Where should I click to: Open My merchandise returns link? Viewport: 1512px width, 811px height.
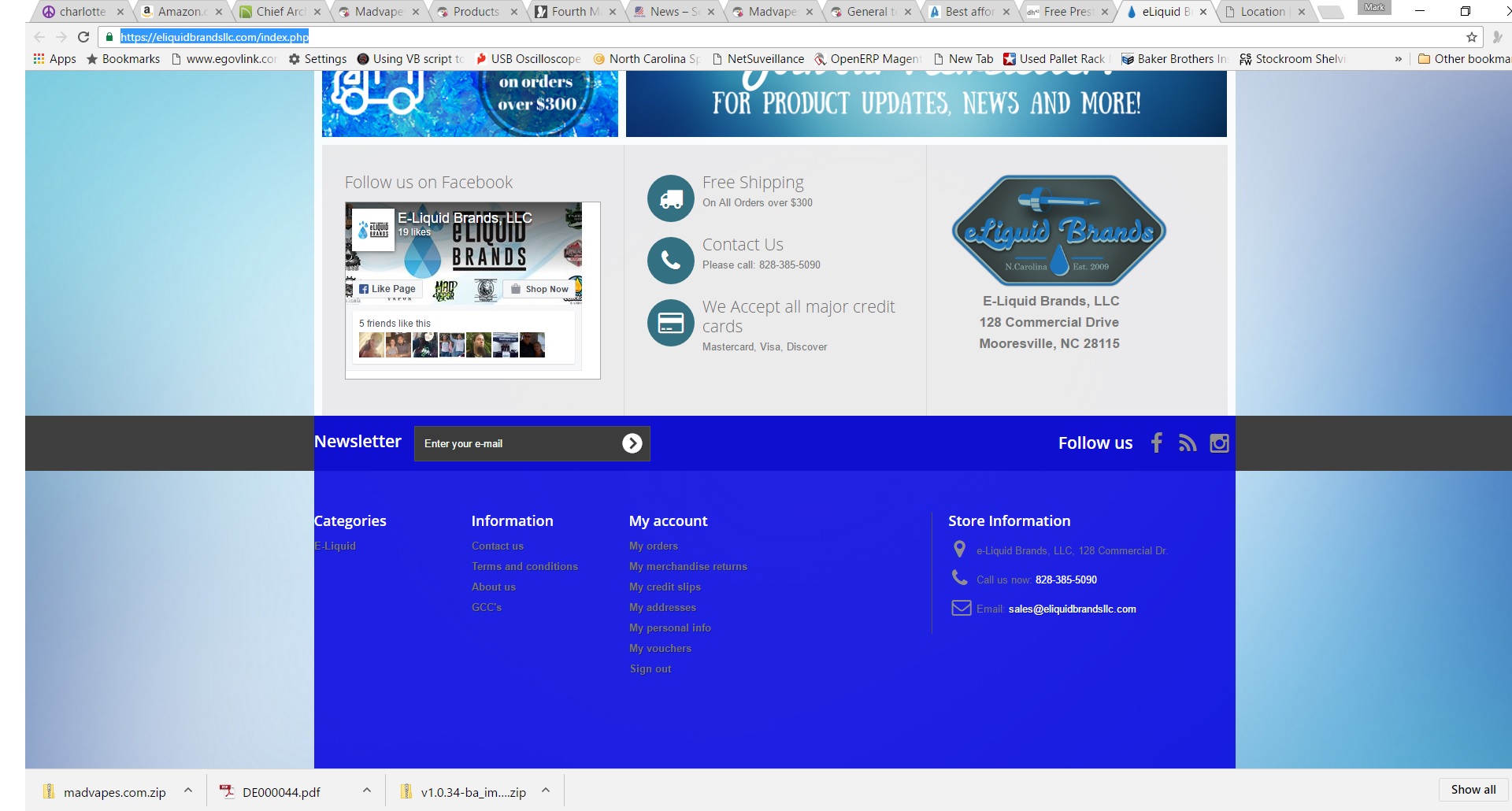(x=688, y=566)
